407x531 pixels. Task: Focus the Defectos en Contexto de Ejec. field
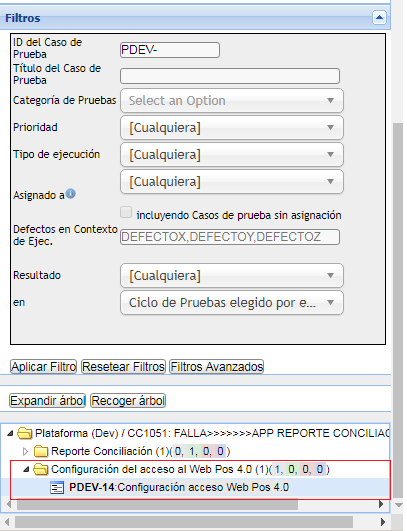(x=230, y=237)
